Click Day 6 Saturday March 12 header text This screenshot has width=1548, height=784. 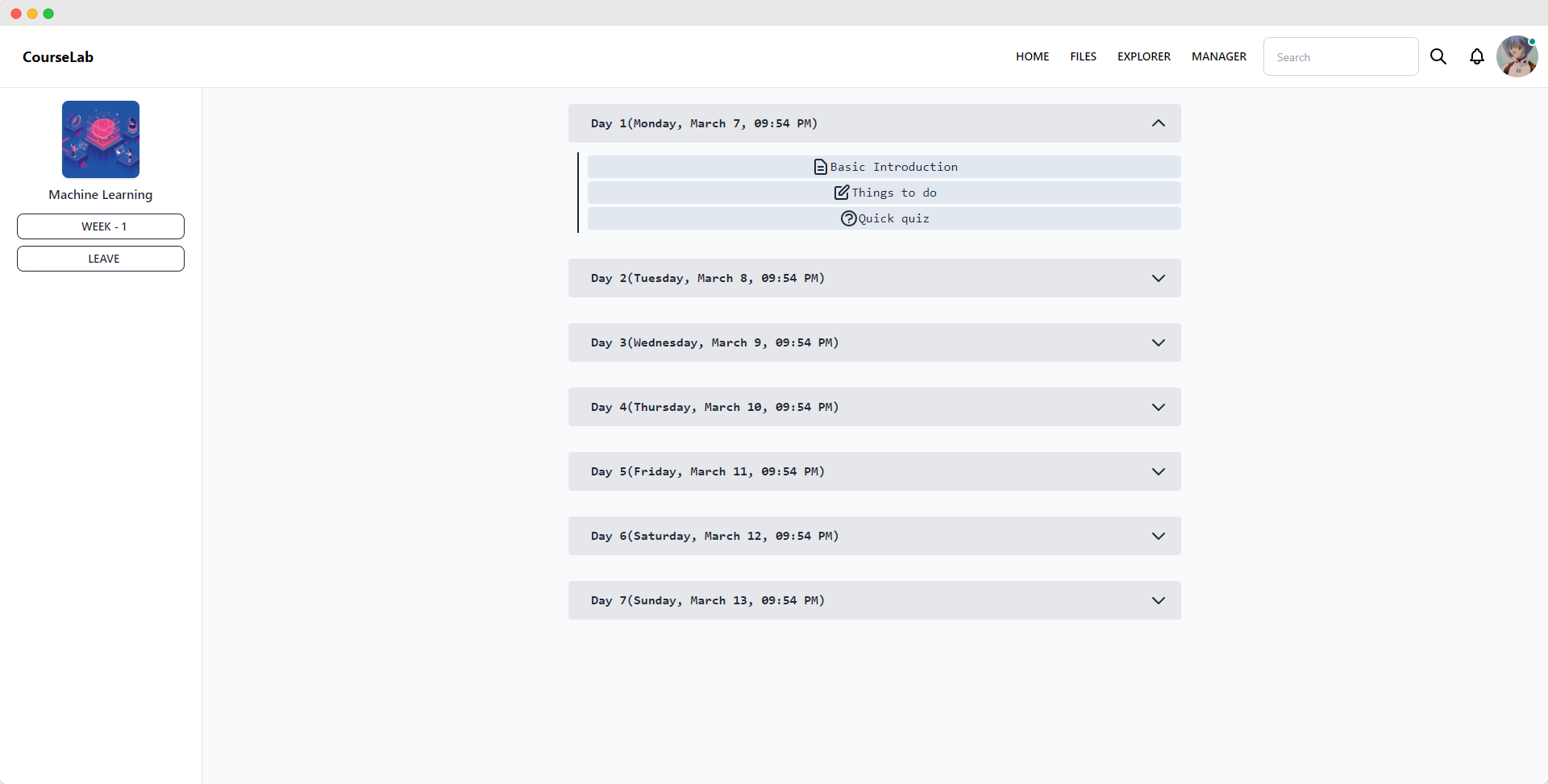714,536
